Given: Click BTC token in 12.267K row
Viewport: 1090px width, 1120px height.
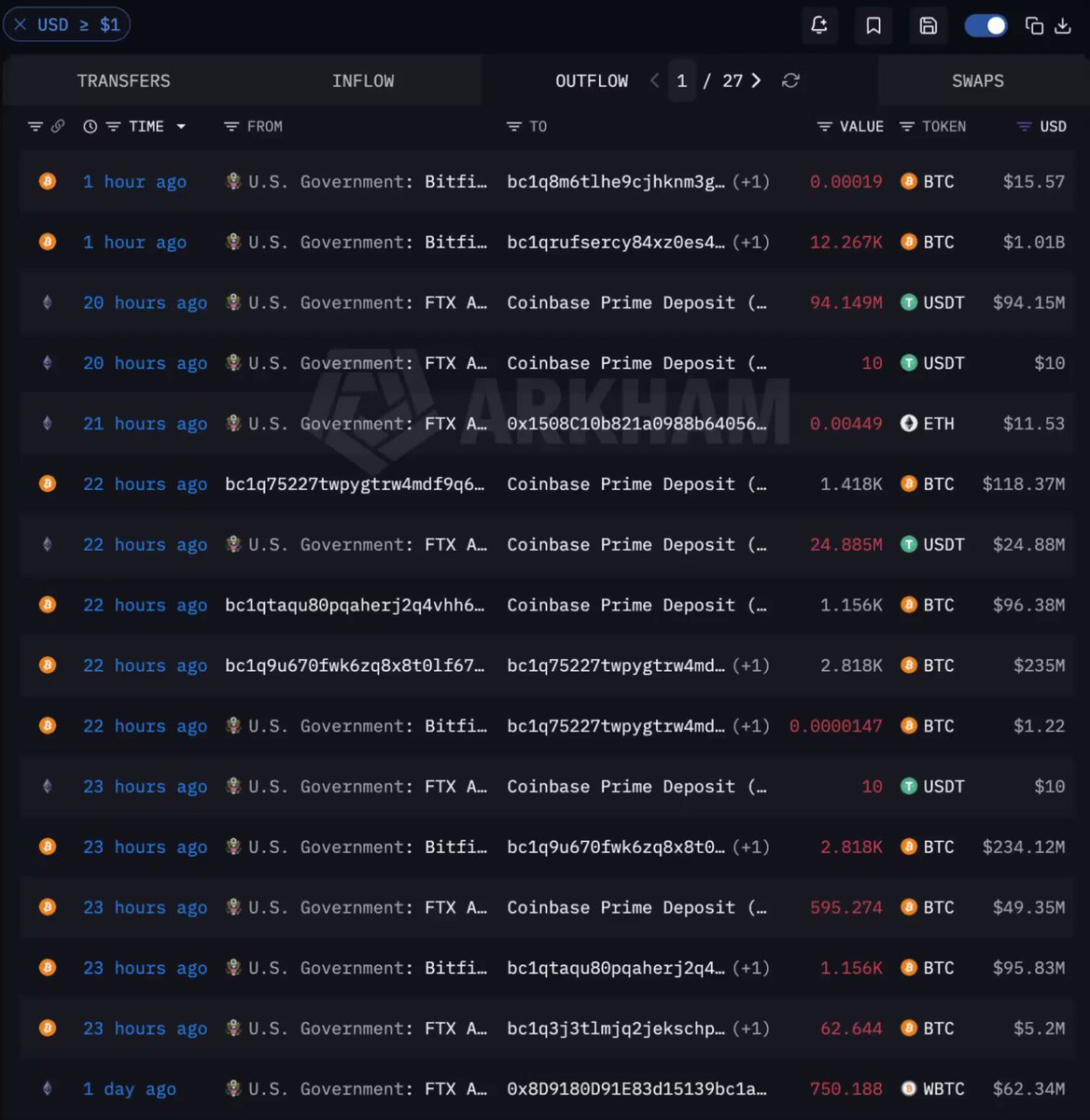Looking at the screenshot, I should (927, 243).
